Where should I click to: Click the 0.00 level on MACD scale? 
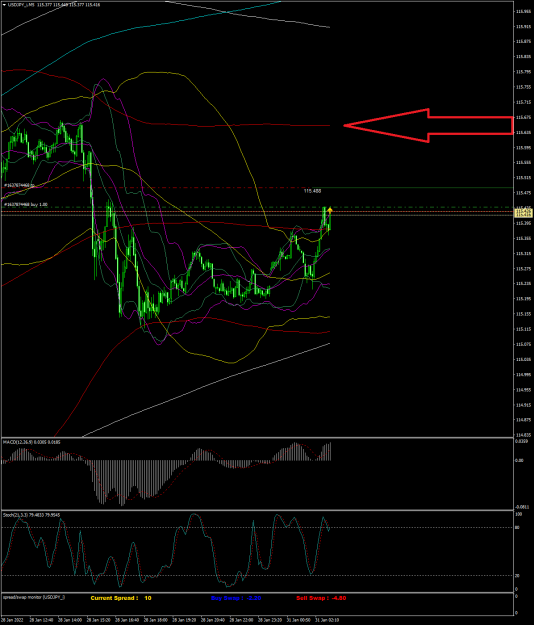(519, 460)
